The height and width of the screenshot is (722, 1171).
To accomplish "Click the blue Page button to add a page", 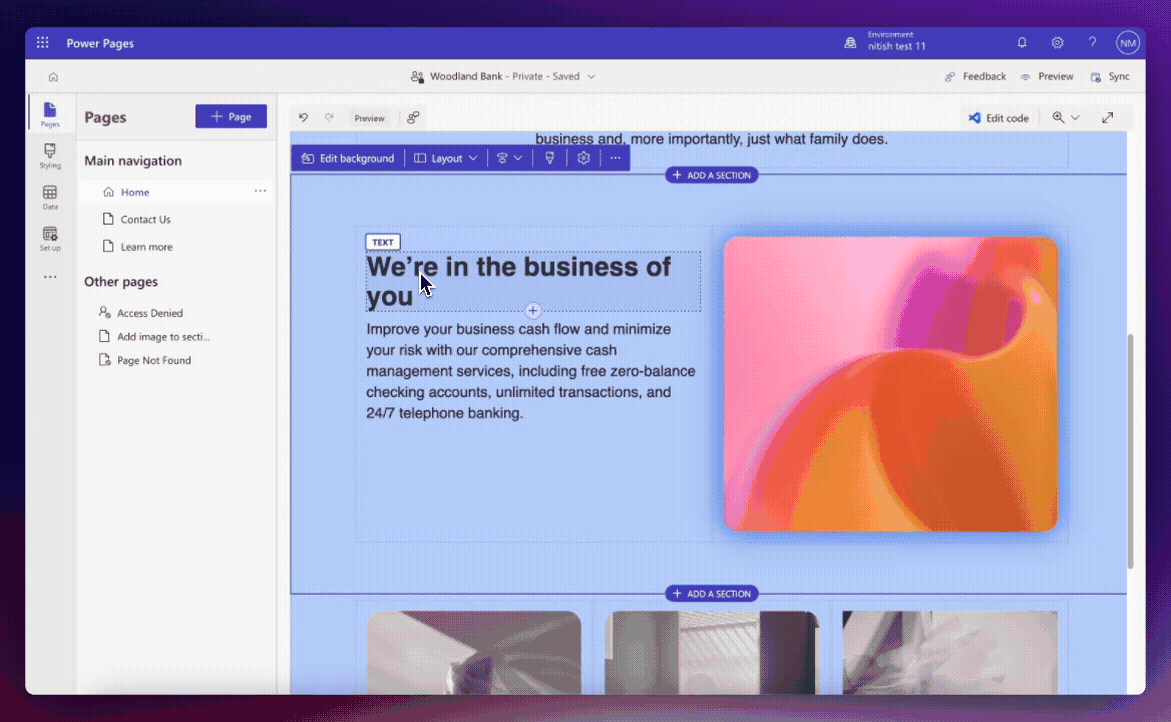I will (231, 116).
